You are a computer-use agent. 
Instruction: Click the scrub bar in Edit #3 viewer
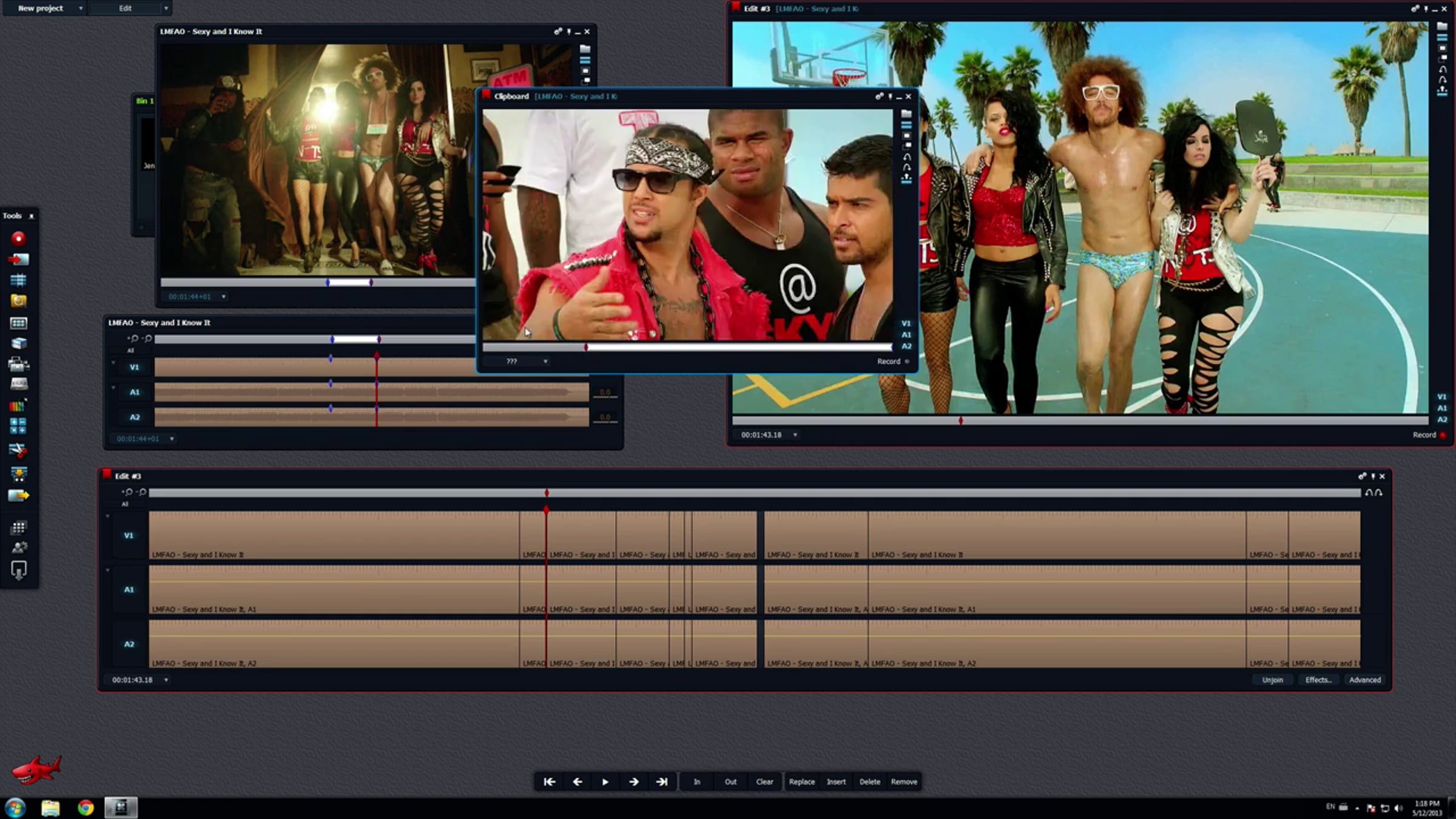coord(1080,420)
